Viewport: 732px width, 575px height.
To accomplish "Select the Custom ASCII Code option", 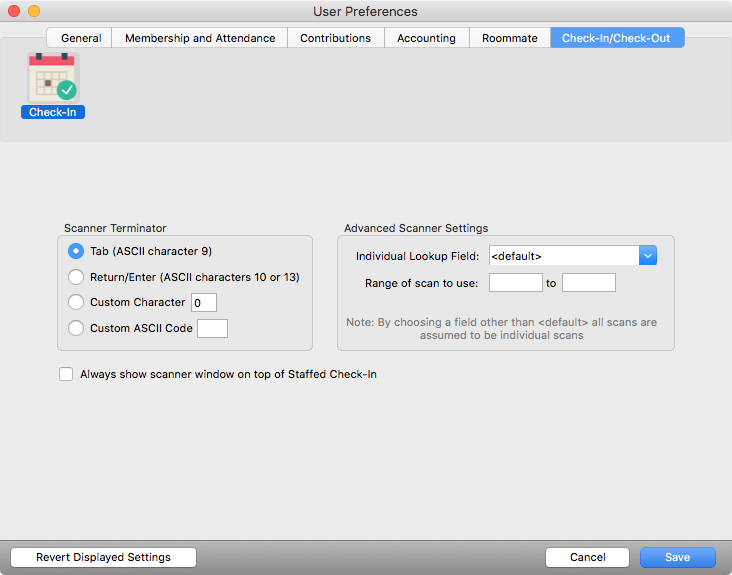I will tap(75, 328).
